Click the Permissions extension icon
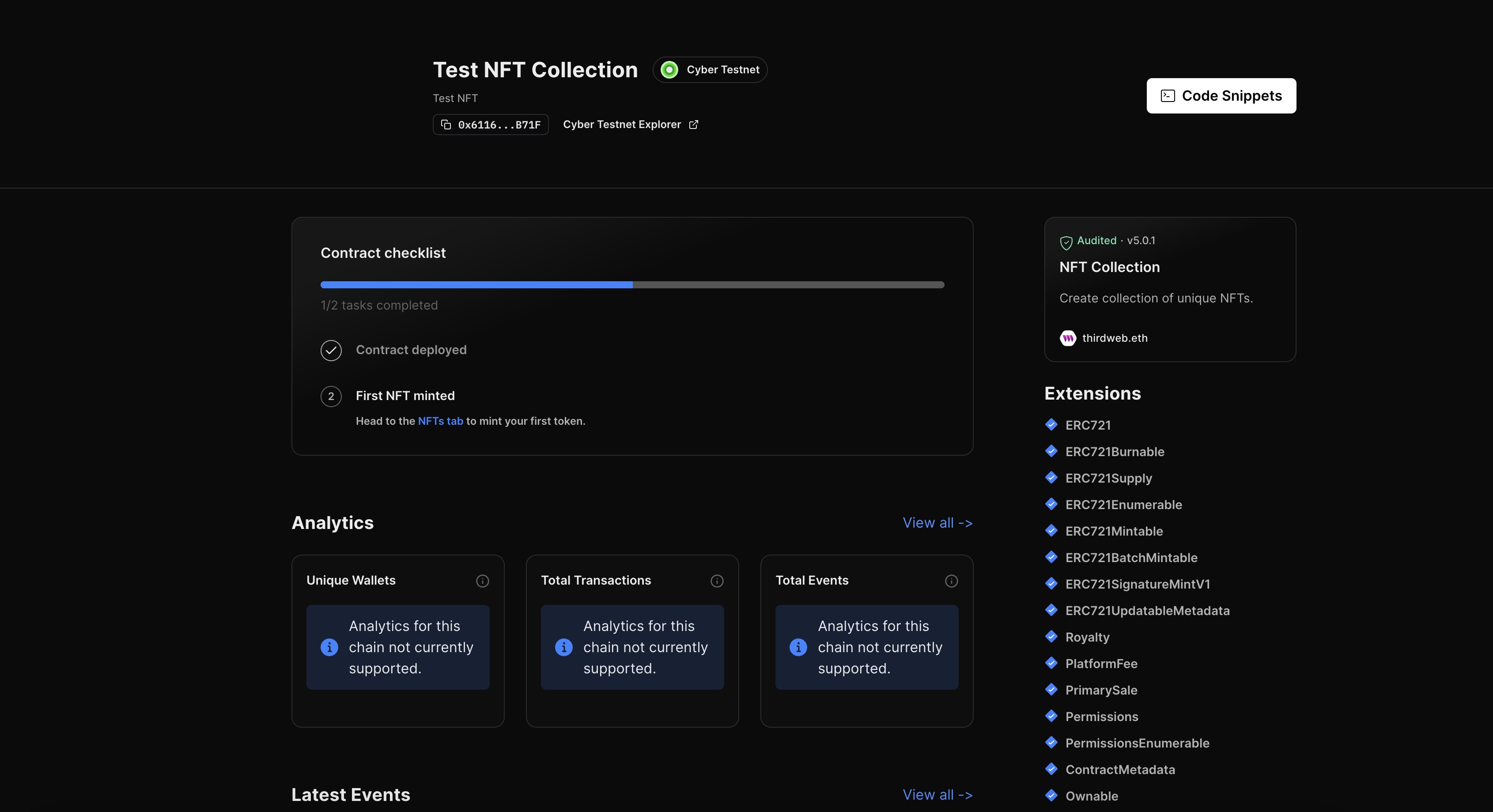Screen dimensions: 1493x812 point(1050,716)
